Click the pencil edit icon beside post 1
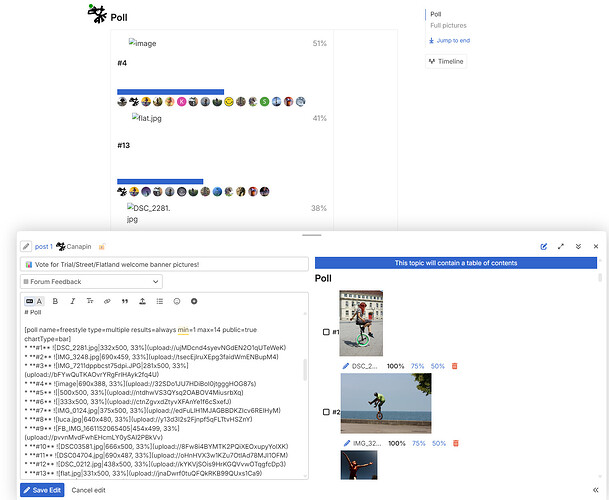 pos(26,246)
